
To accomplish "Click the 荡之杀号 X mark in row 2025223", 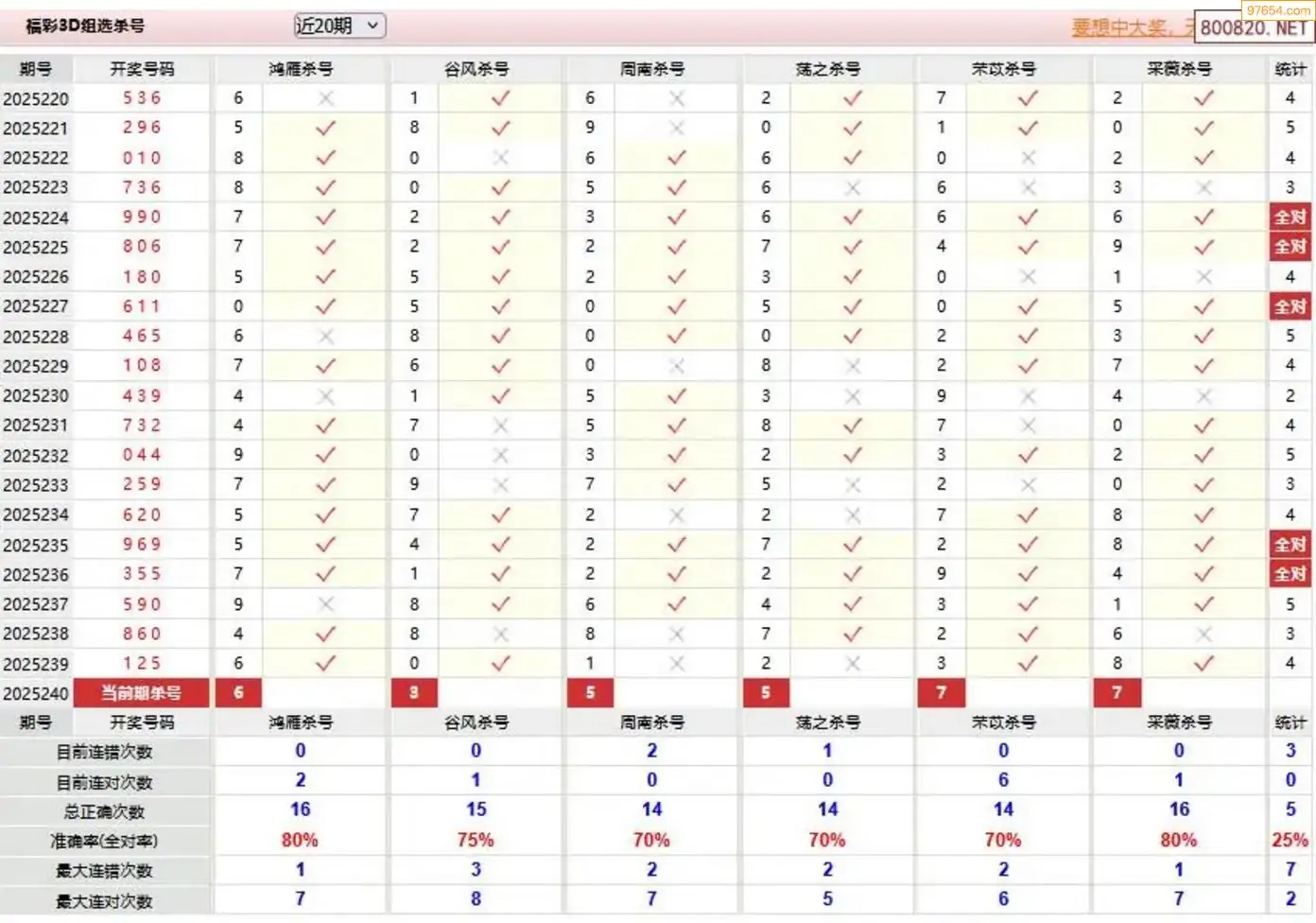I will coord(853,187).
